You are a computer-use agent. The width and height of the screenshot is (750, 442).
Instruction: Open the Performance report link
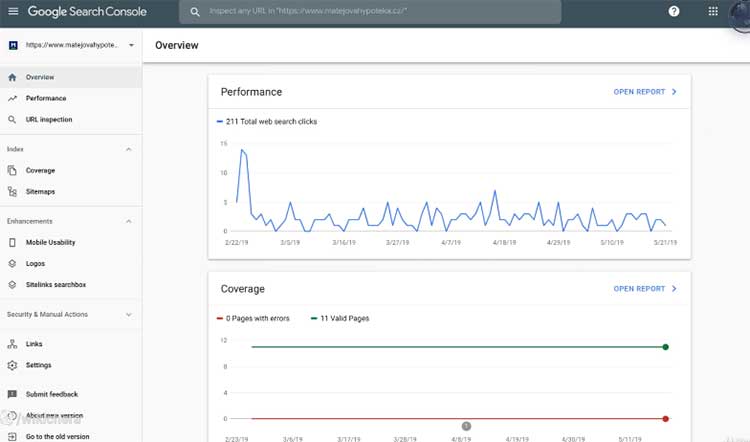pyautogui.click(x=645, y=92)
